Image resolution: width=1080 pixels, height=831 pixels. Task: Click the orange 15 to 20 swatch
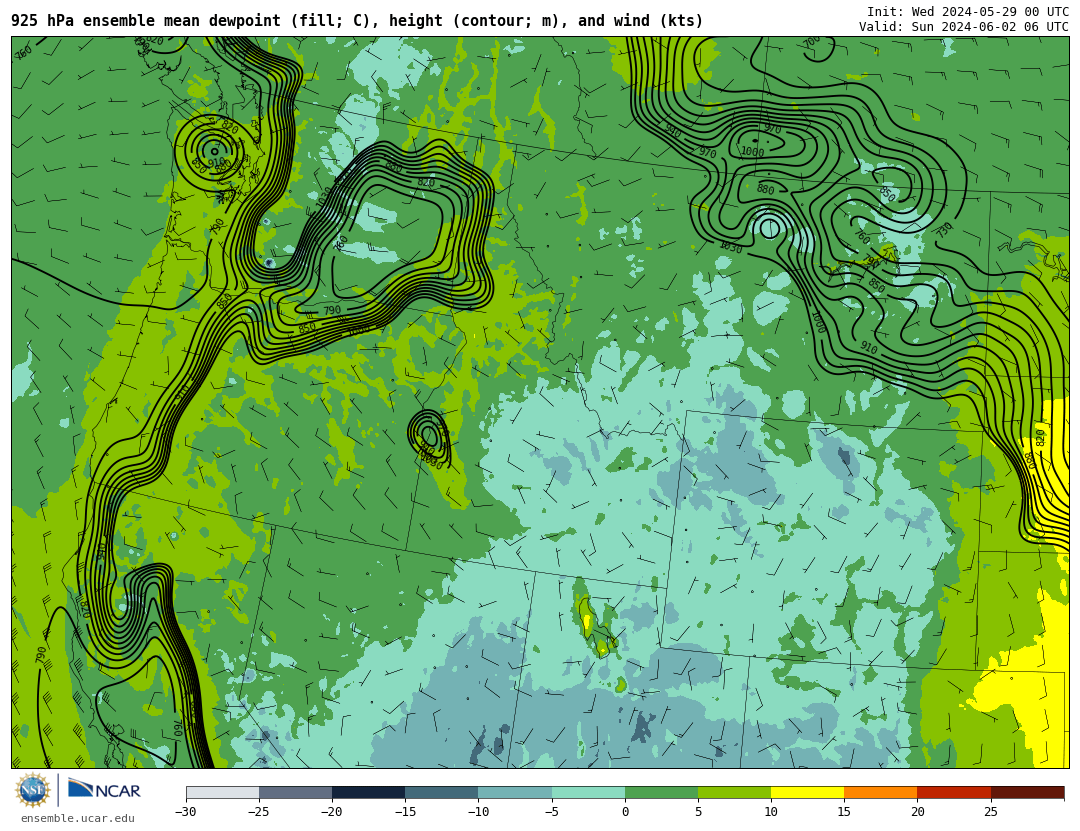point(881,792)
